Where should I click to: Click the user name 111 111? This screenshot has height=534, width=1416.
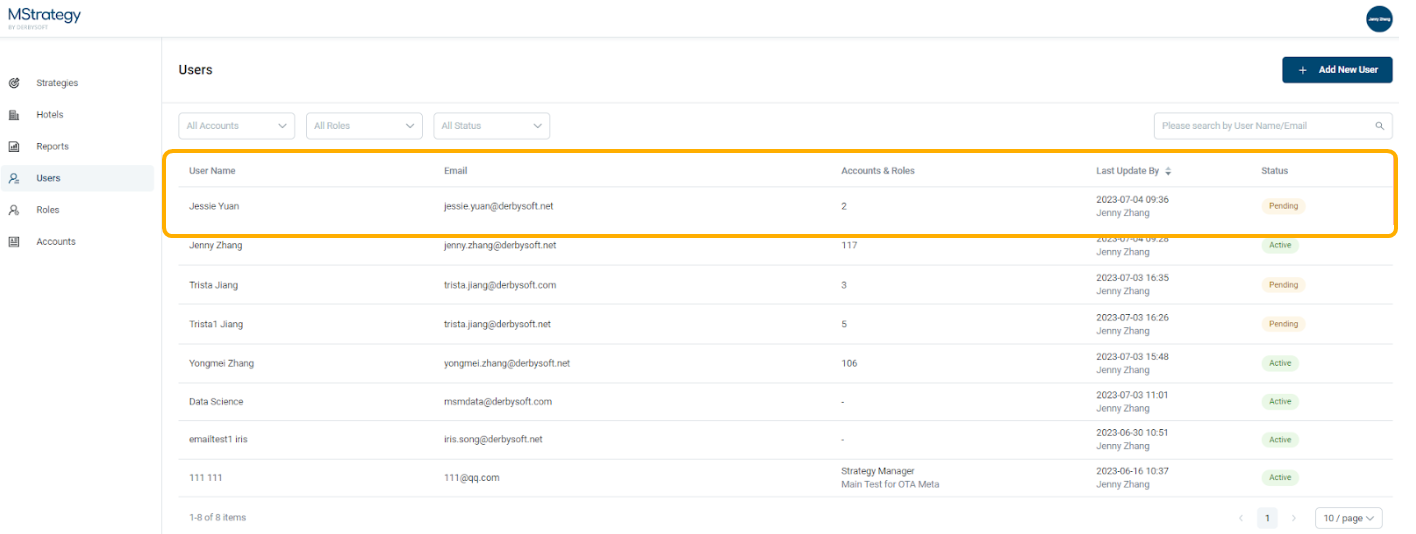[x=205, y=477]
